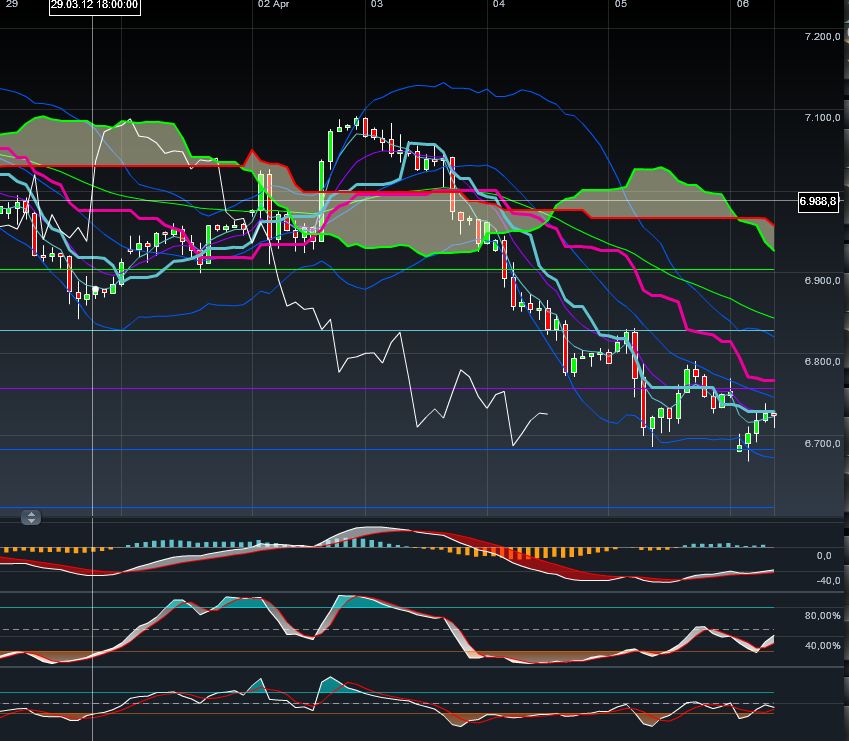849x741 pixels.
Task: Click the 04 date axis label
Action: pyautogui.click(x=499, y=4)
